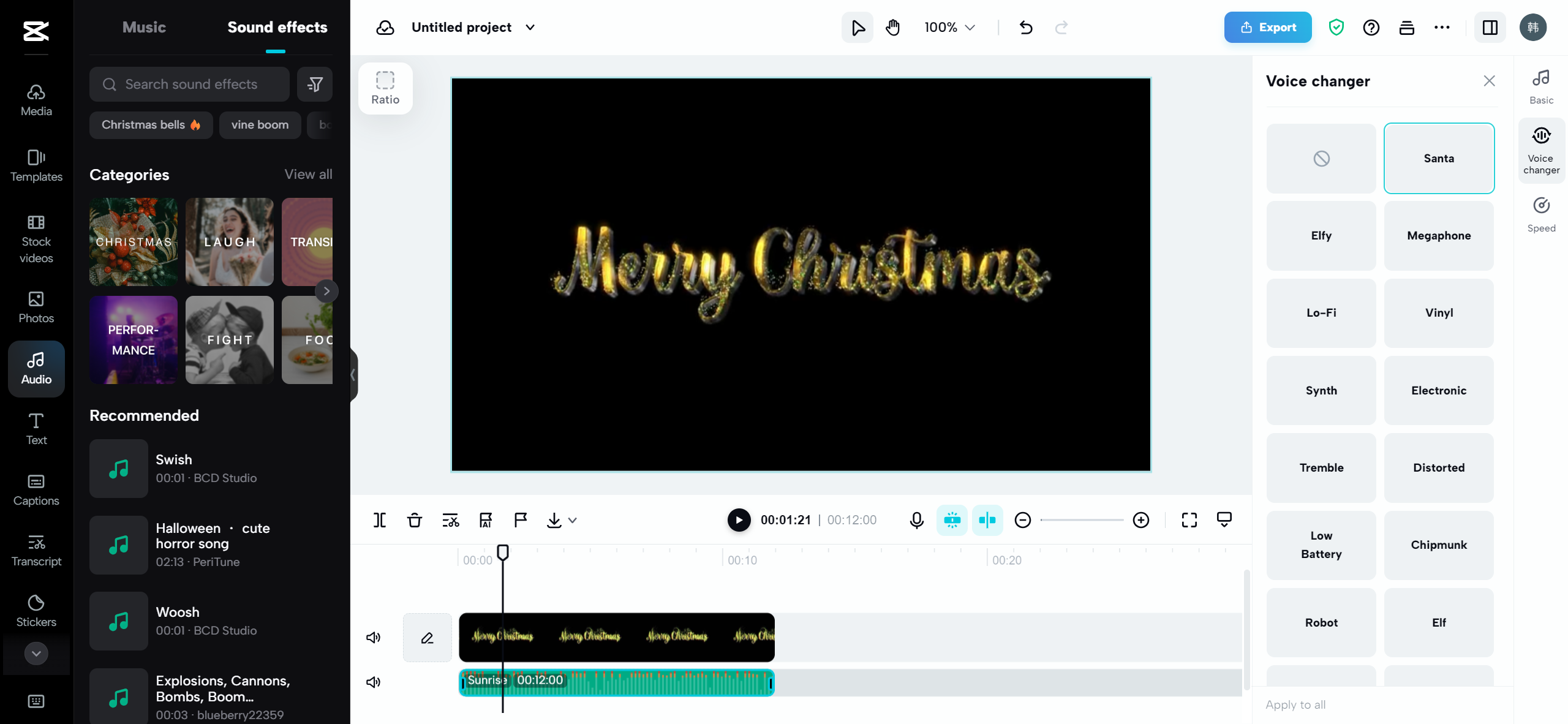Viewport: 1568px width, 724px height.
Task: Start voice recording with the microphone icon
Action: [x=916, y=520]
